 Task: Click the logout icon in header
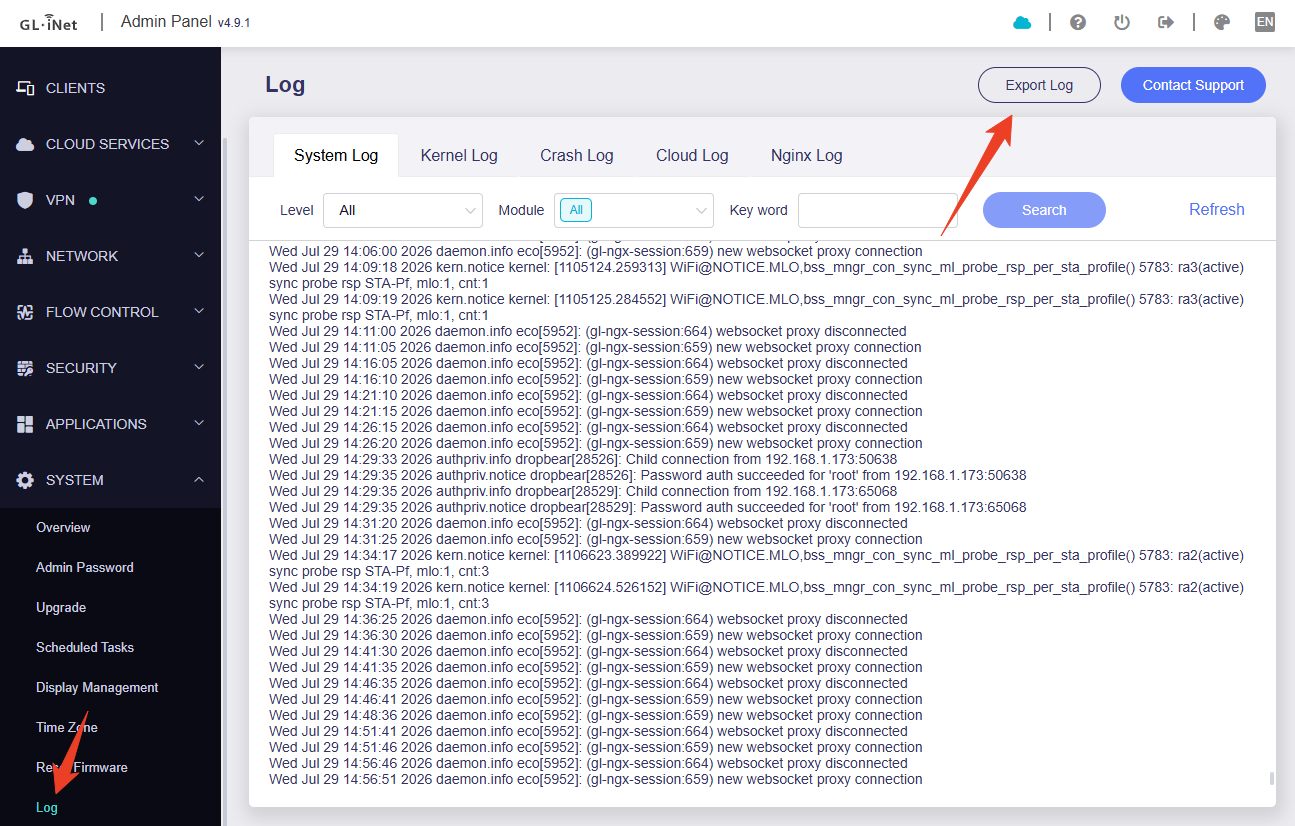click(1166, 22)
